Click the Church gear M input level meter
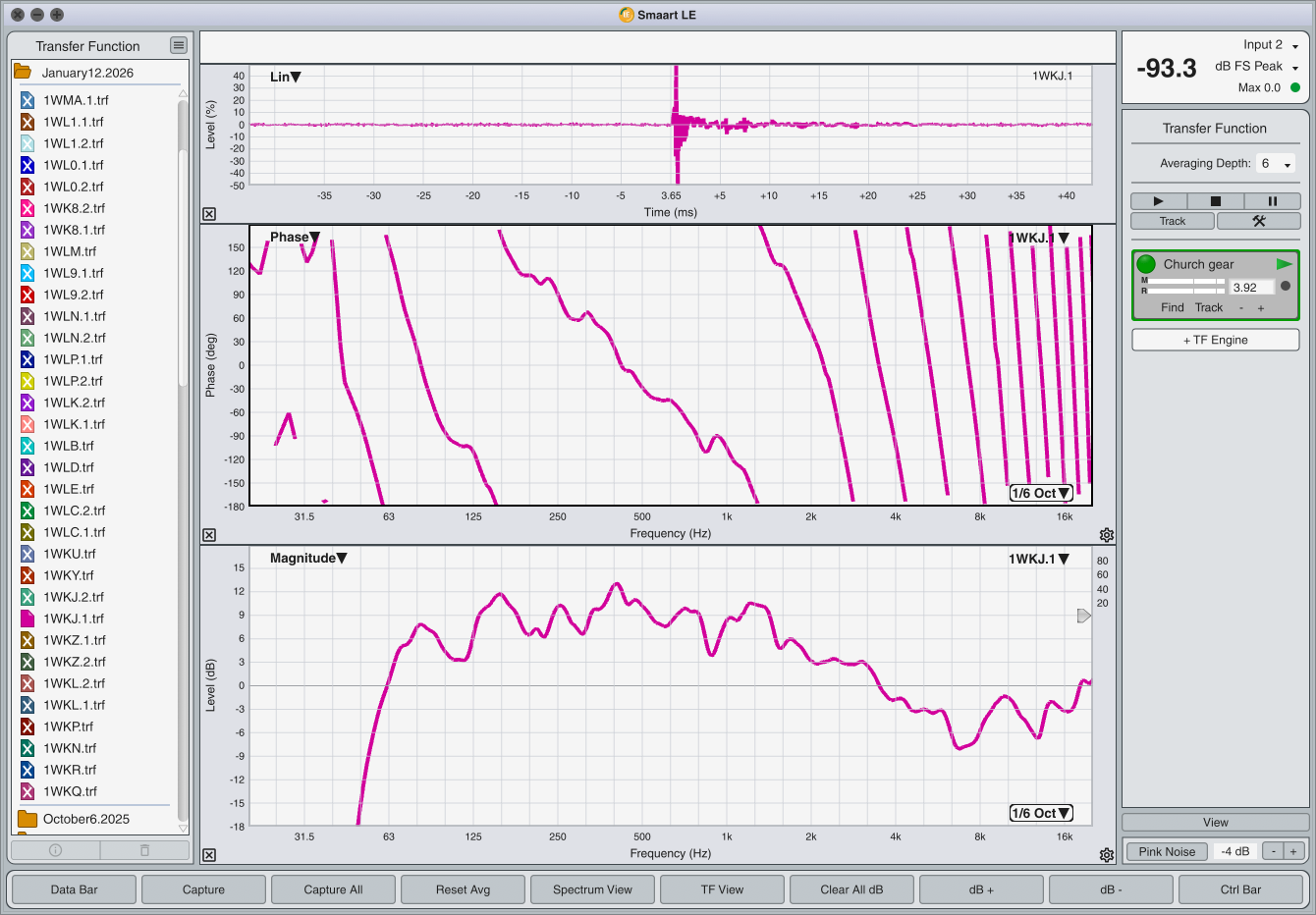This screenshot has height=915, width=1316. [x=1186, y=281]
